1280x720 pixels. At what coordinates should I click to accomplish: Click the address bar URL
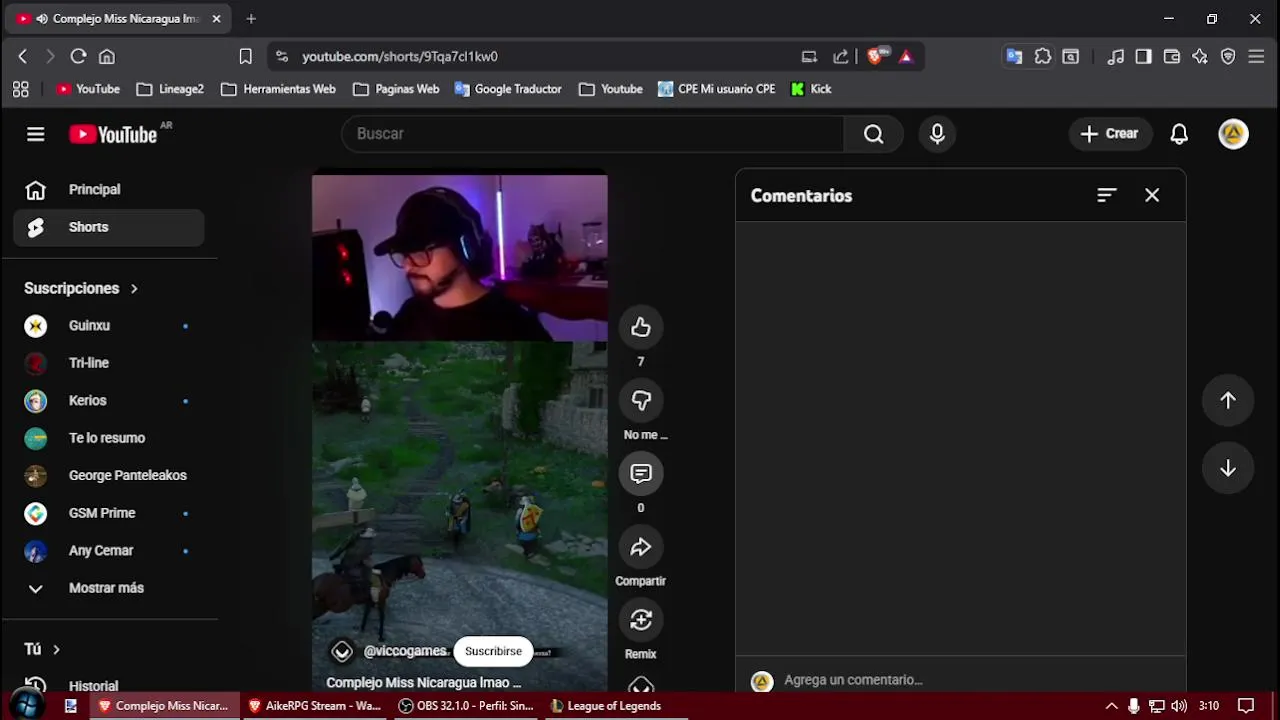[400, 57]
